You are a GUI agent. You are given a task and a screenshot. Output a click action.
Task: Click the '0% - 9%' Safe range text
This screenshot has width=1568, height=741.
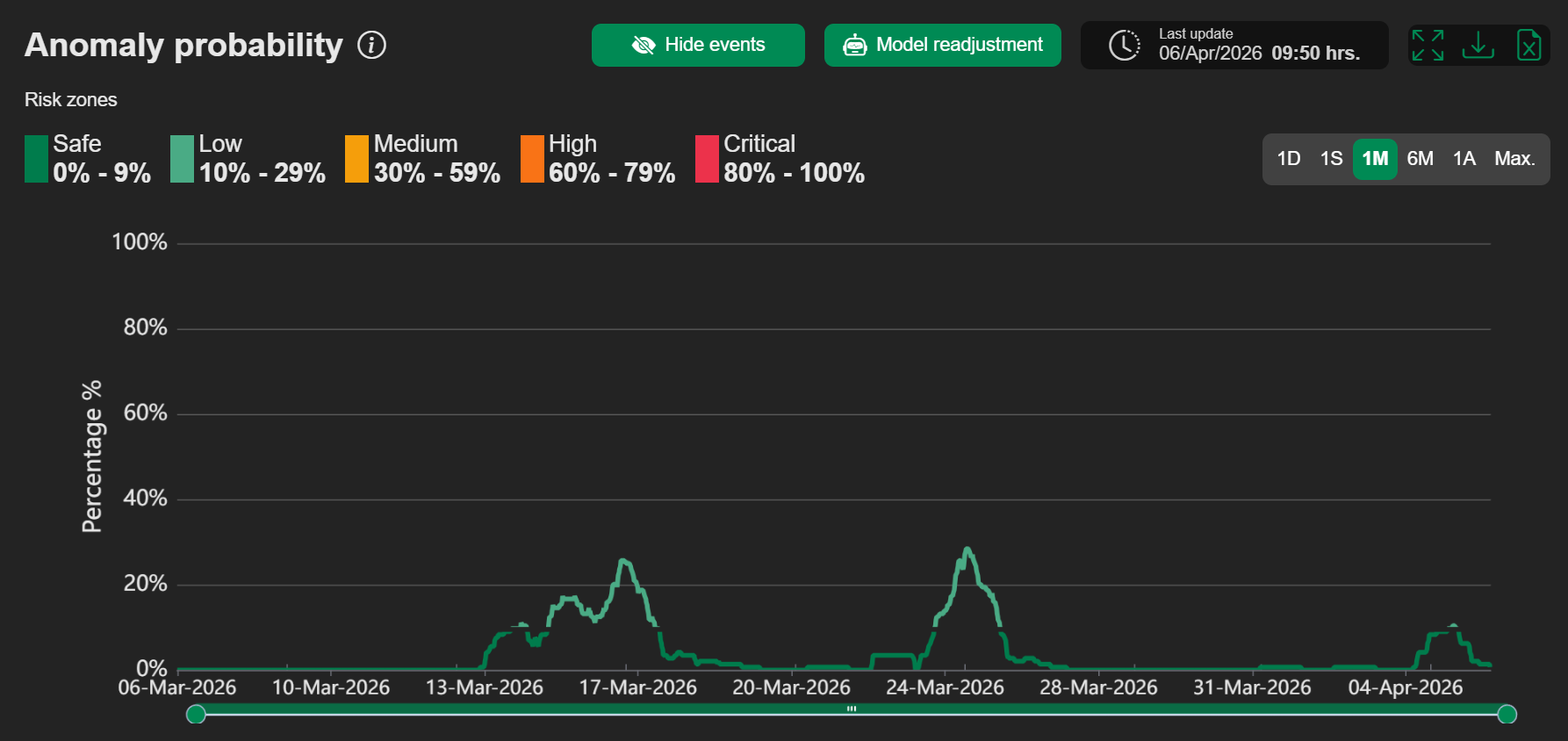102,173
